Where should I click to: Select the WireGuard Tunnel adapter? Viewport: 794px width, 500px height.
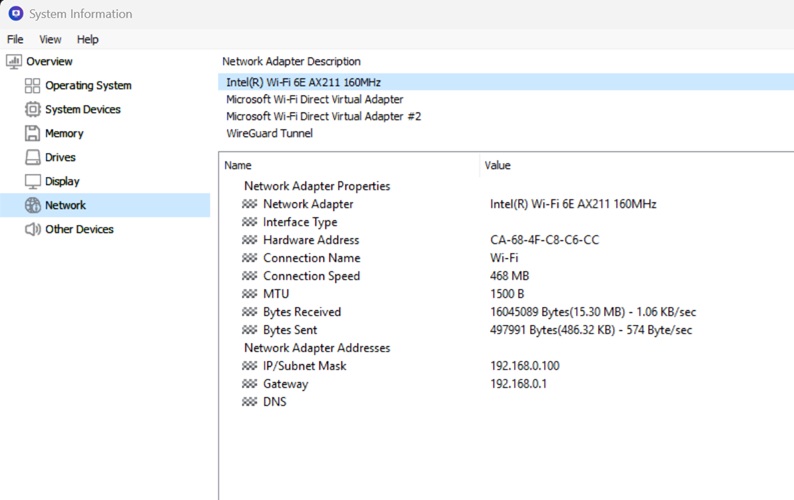point(269,133)
